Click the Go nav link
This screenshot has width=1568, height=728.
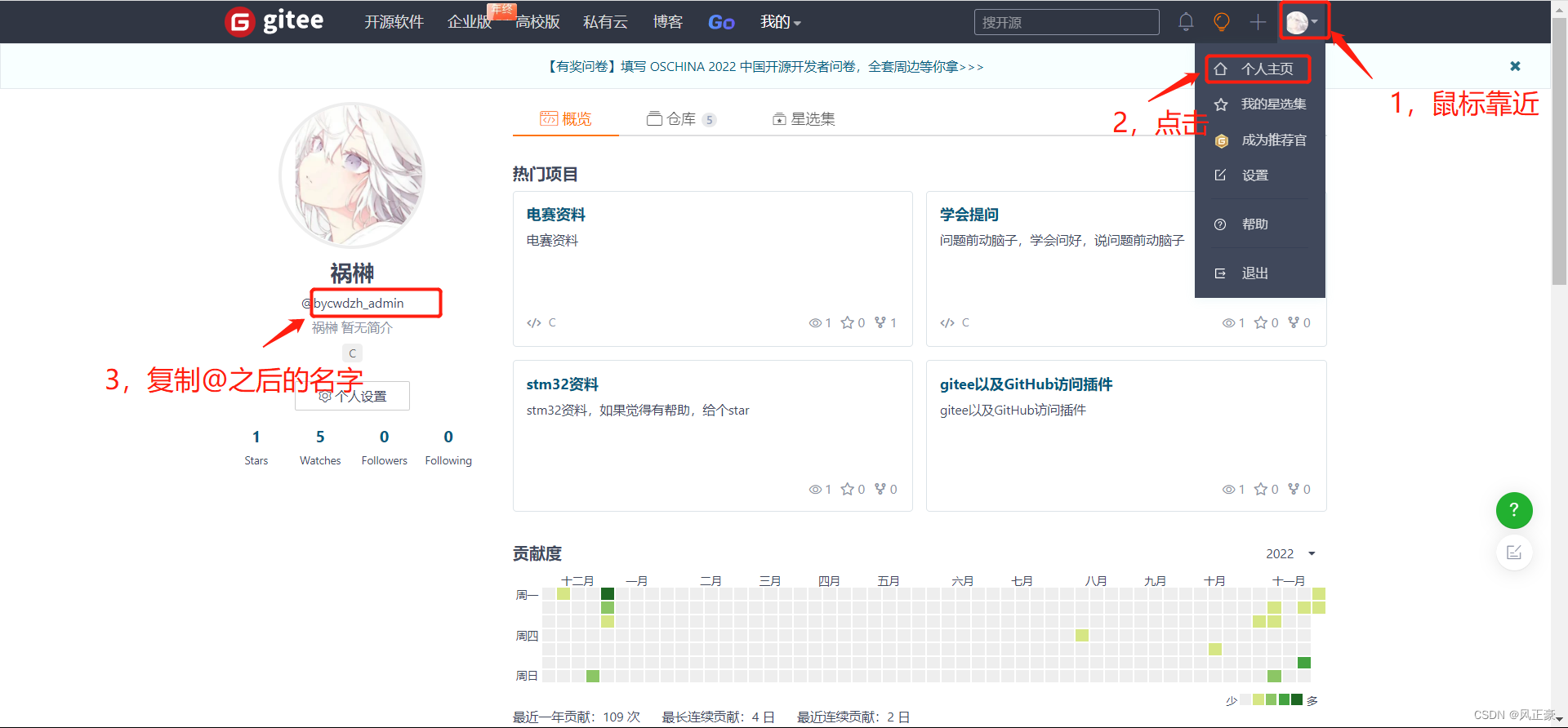click(721, 22)
